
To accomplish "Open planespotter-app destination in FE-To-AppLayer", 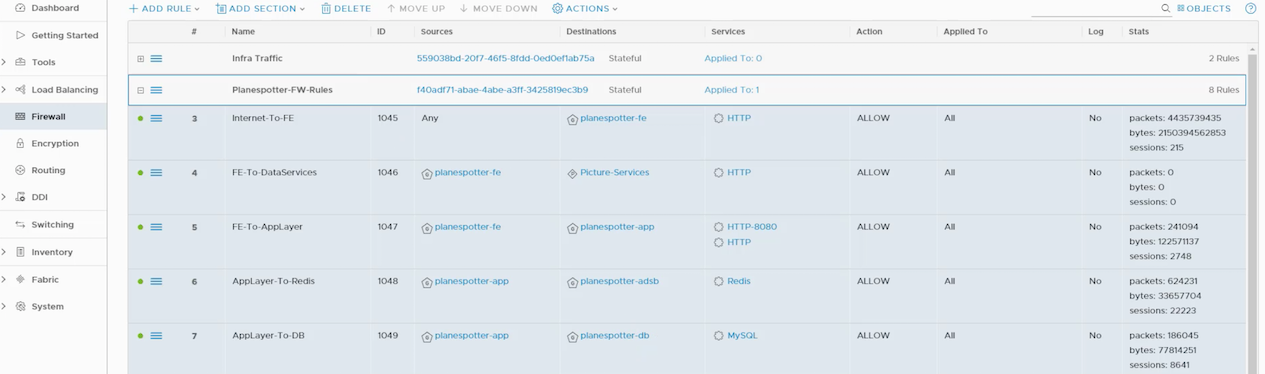I will pyautogui.click(x=617, y=226).
